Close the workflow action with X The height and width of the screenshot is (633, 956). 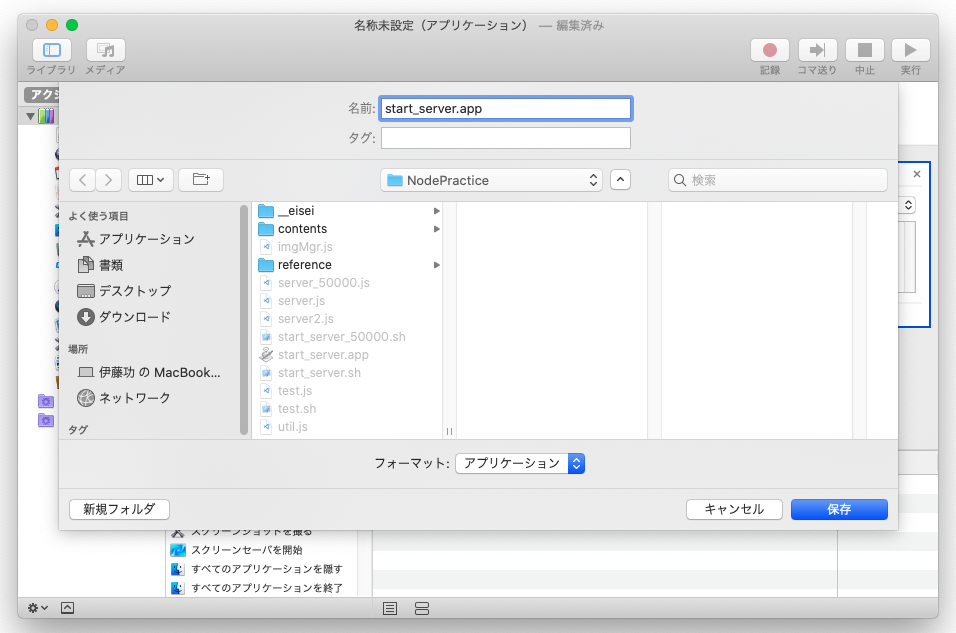pos(917,174)
